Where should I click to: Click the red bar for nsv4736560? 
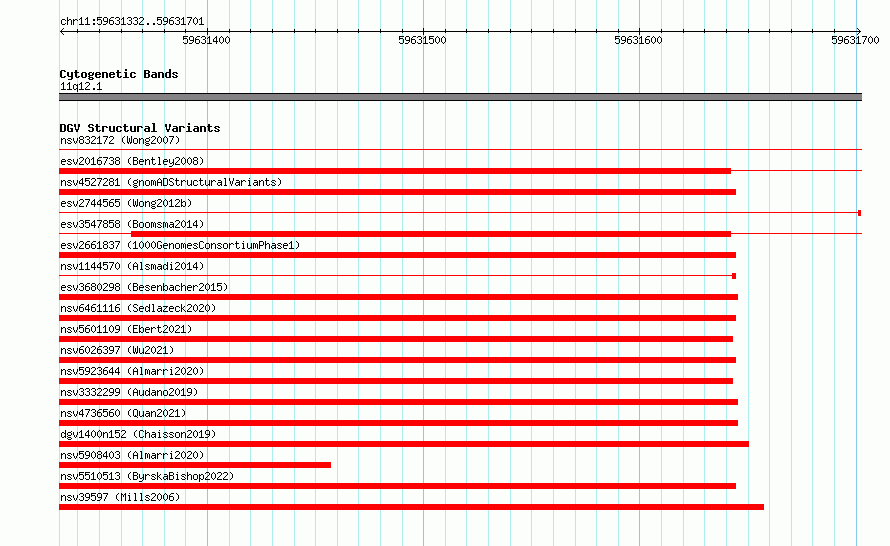(x=398, y=423)
